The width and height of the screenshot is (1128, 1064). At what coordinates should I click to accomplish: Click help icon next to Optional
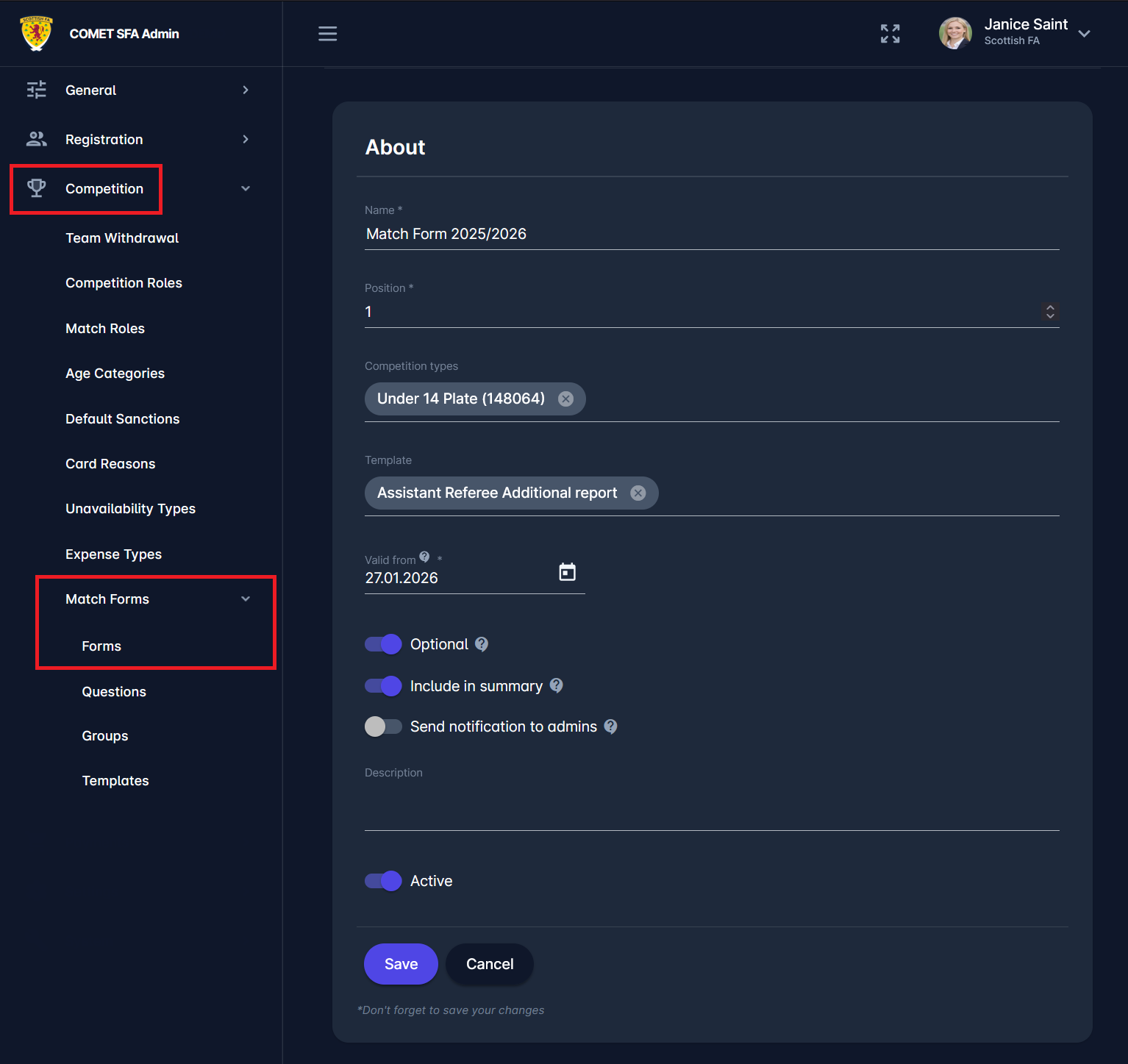tap(482, 644)
